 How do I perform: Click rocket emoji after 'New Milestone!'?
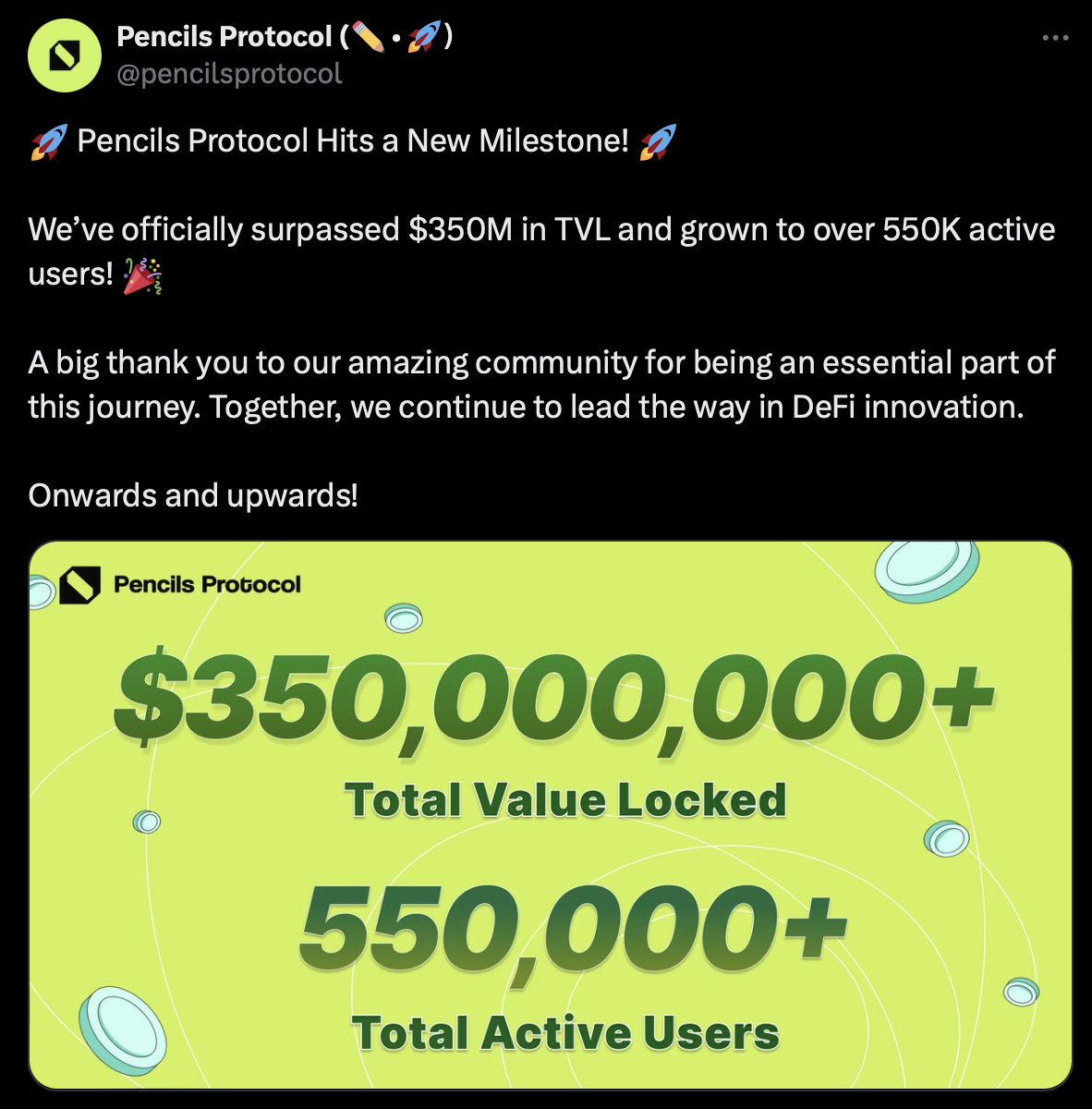658,141
